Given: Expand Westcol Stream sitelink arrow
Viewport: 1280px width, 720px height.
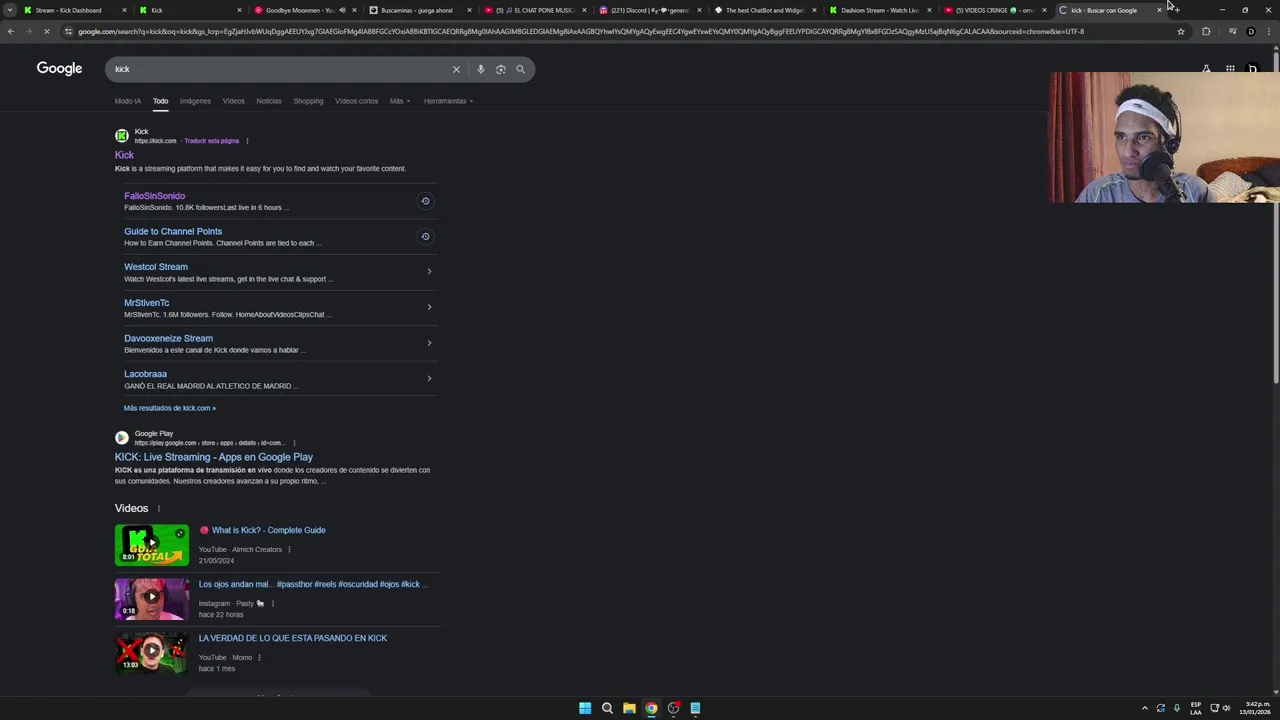Looking at the screenshot, I should click(x=429, y=271).
